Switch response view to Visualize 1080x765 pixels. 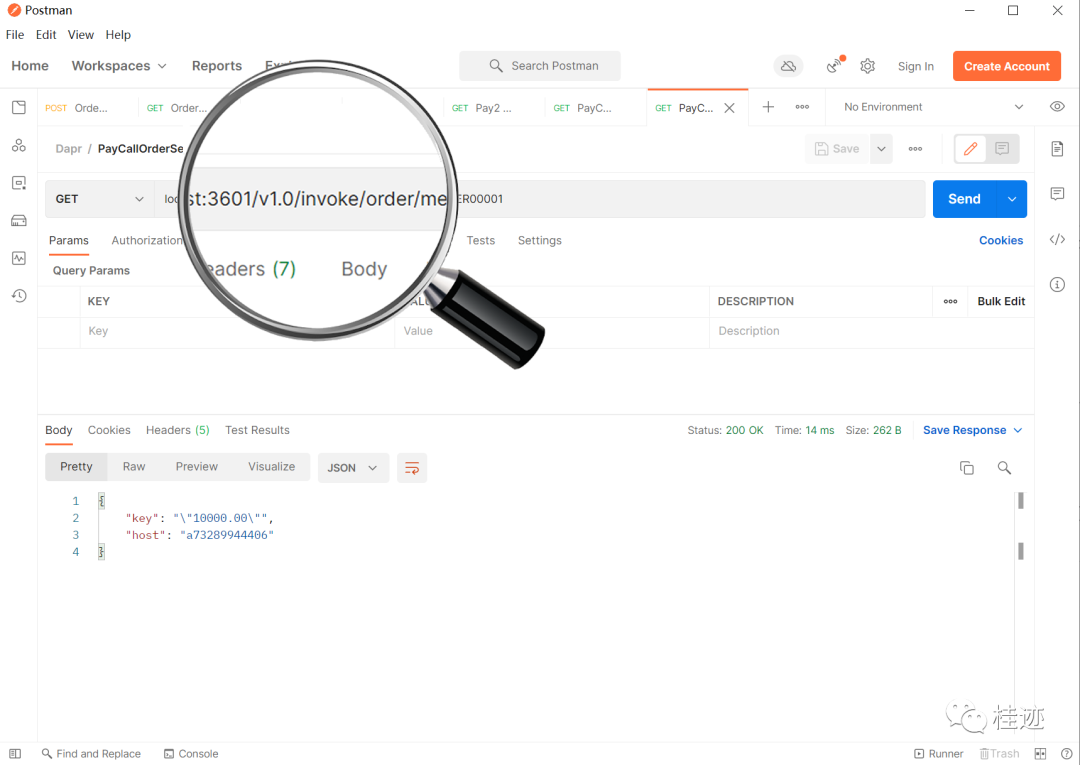coord(271,467)
